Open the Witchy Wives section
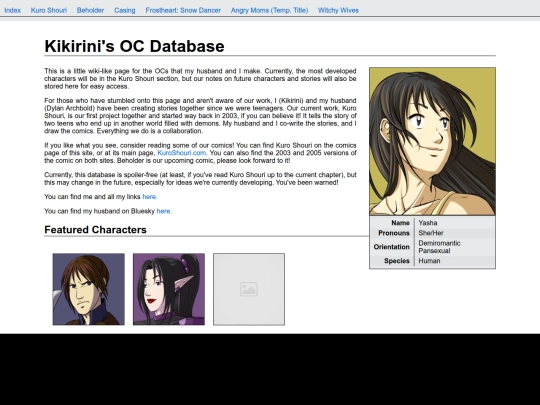The height and width of the screenshot is (405, 540). [338, 10]
